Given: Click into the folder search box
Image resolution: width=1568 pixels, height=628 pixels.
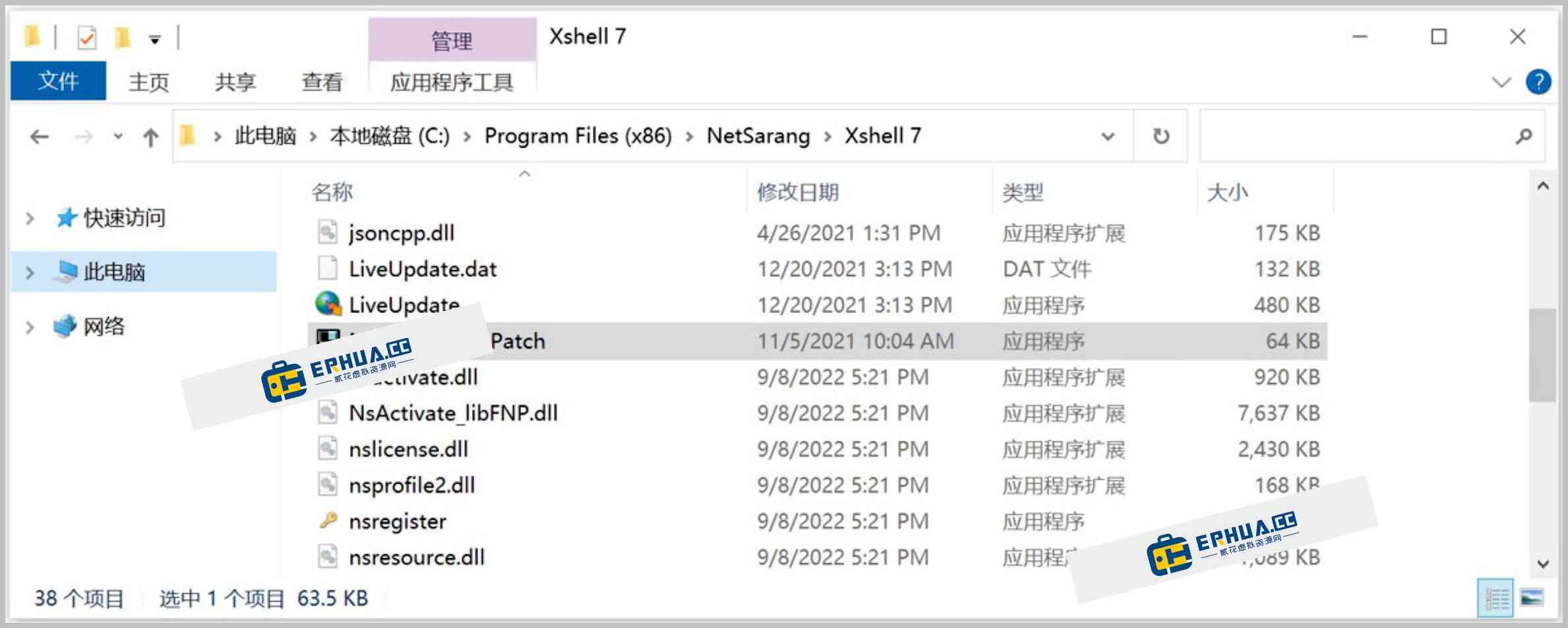Looking at the screenshot, I should tap(1358, 136).
